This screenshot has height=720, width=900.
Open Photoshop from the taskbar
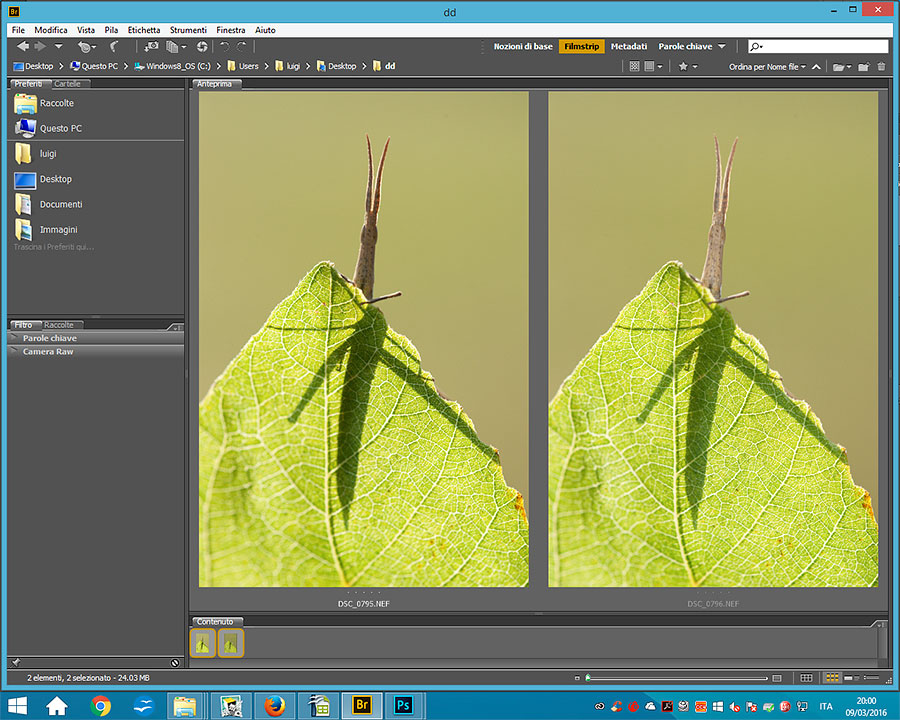[404, 705]
